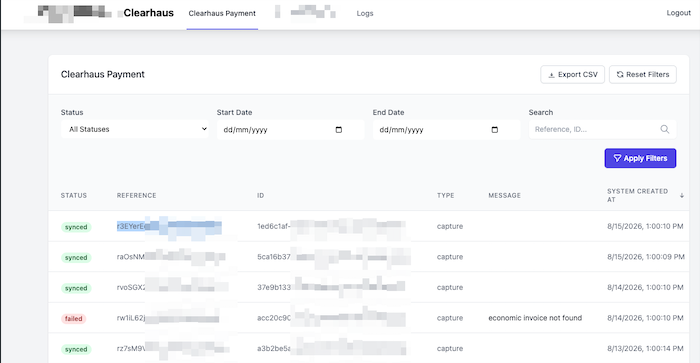Click the synced badge in the rz7sM9 row
Viewport: 700px width, 363px height.
coord(76,349)
